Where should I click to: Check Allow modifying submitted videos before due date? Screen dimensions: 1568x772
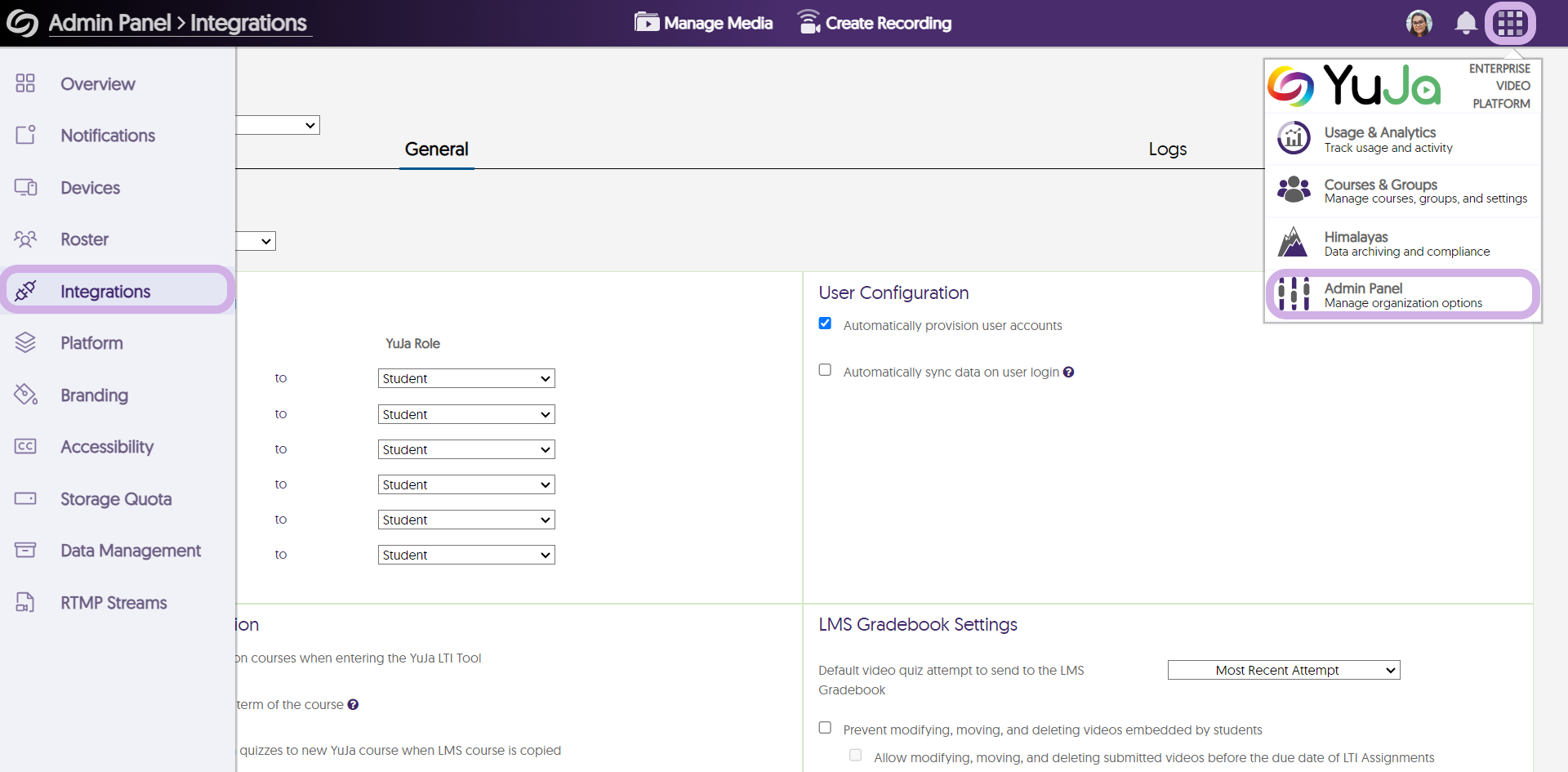click(x=855, y=756)
